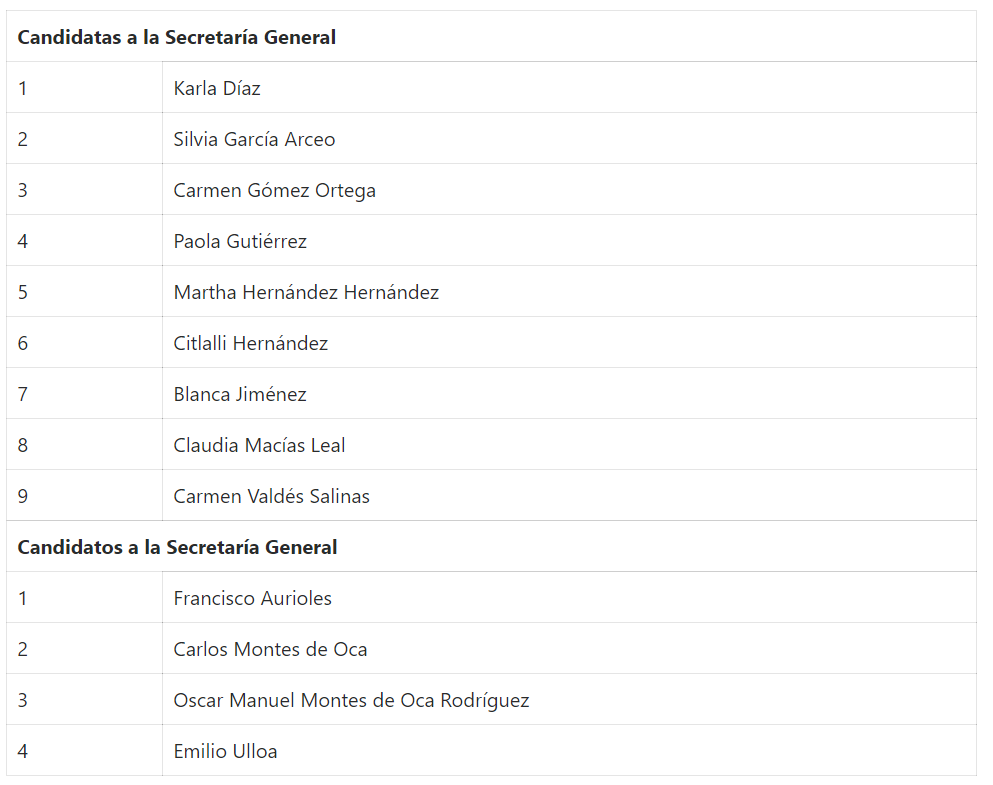Click on Citlalli Hernández

click(251, 344)
